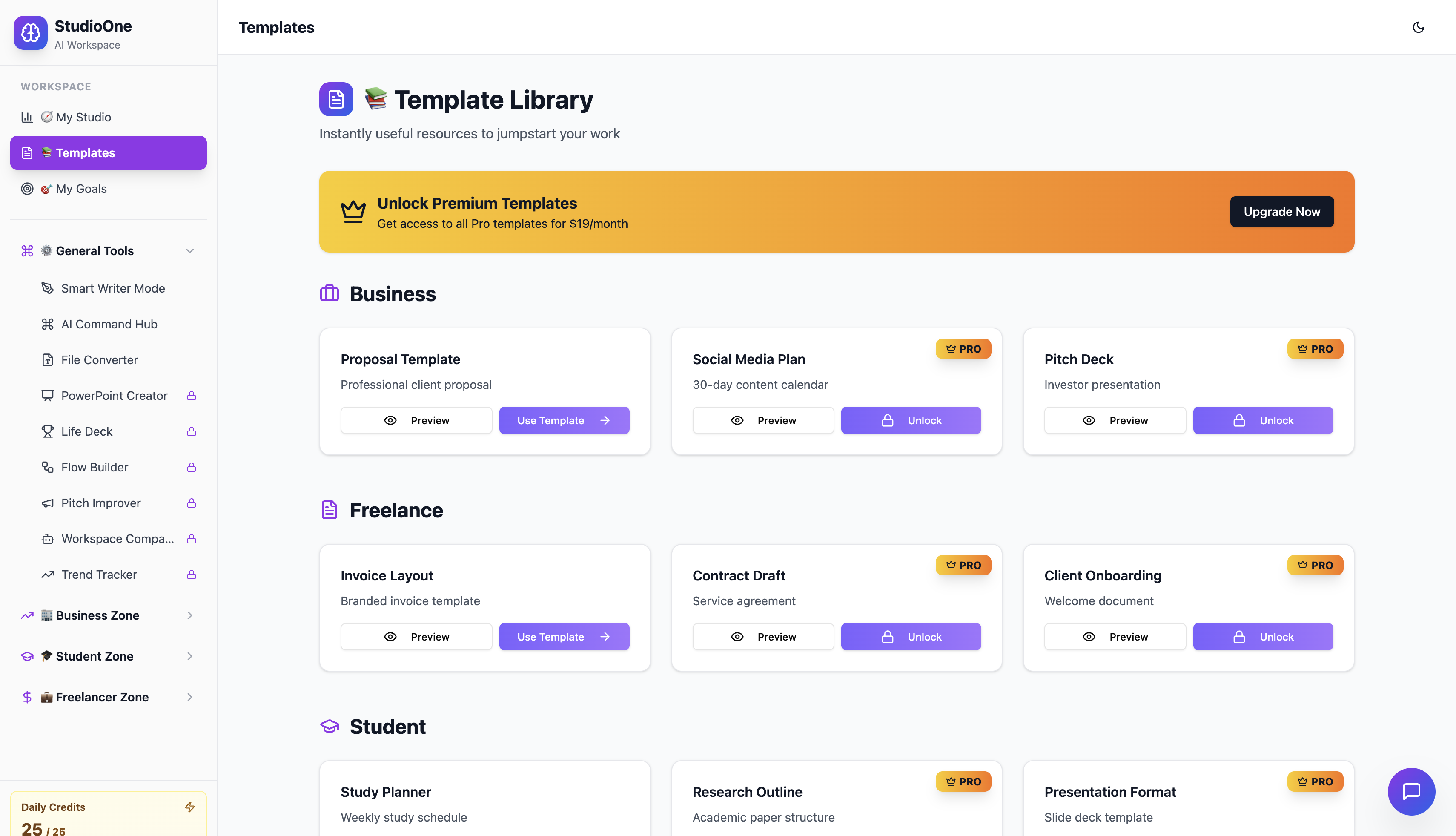
Task: Open the floating chat bubble icon
Action: click(x=1411, y=791)
